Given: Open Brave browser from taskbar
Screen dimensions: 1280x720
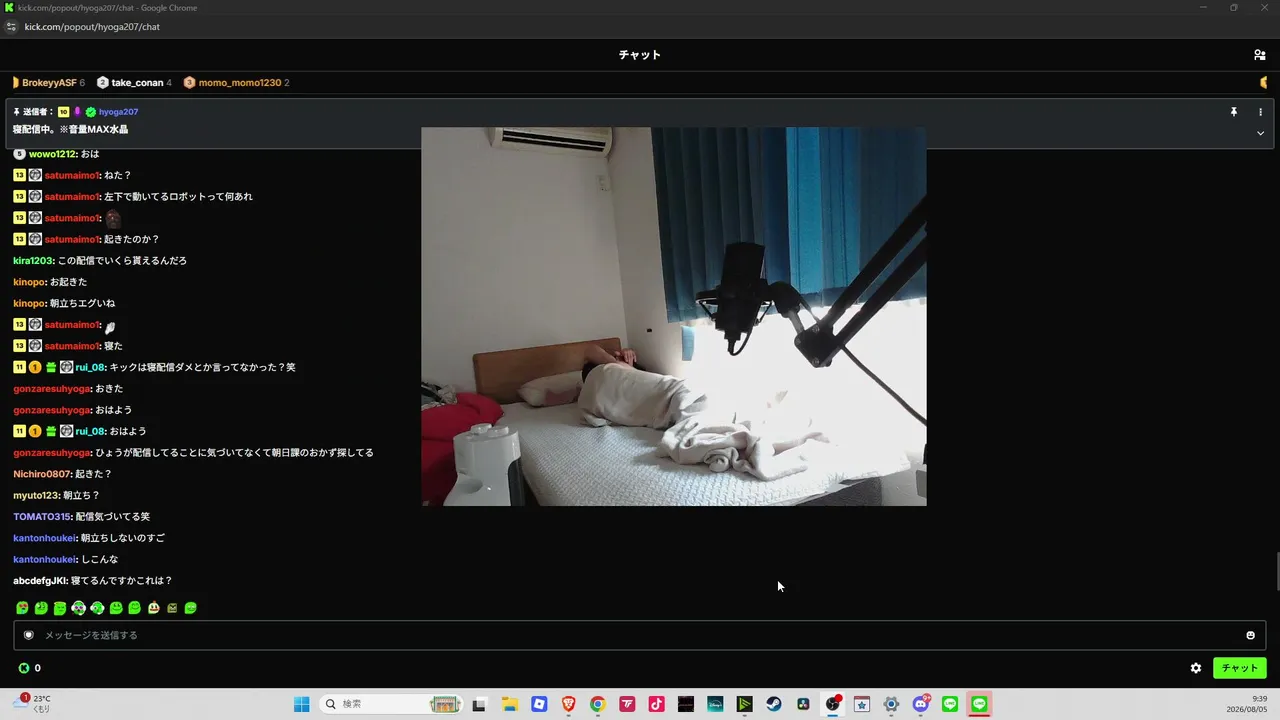Looking at the screenshot, I should pos(568,704).
